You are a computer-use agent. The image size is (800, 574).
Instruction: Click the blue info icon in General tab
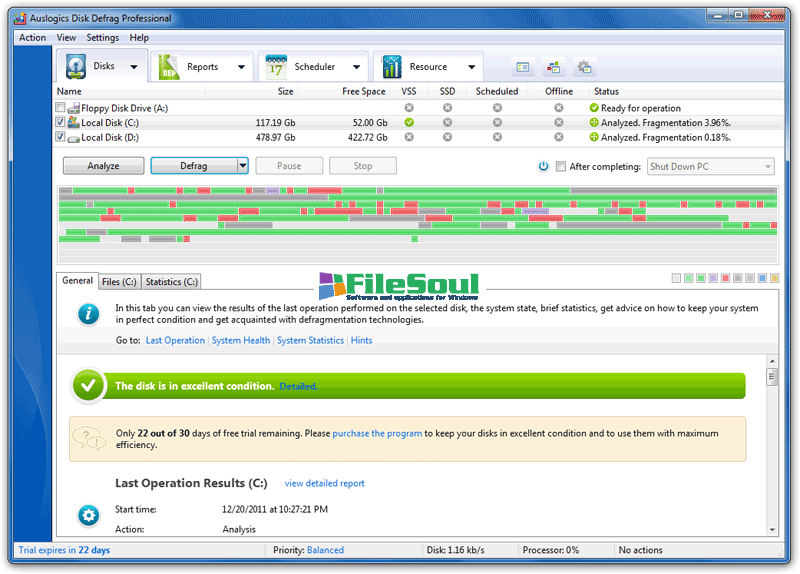click(88, 314)
